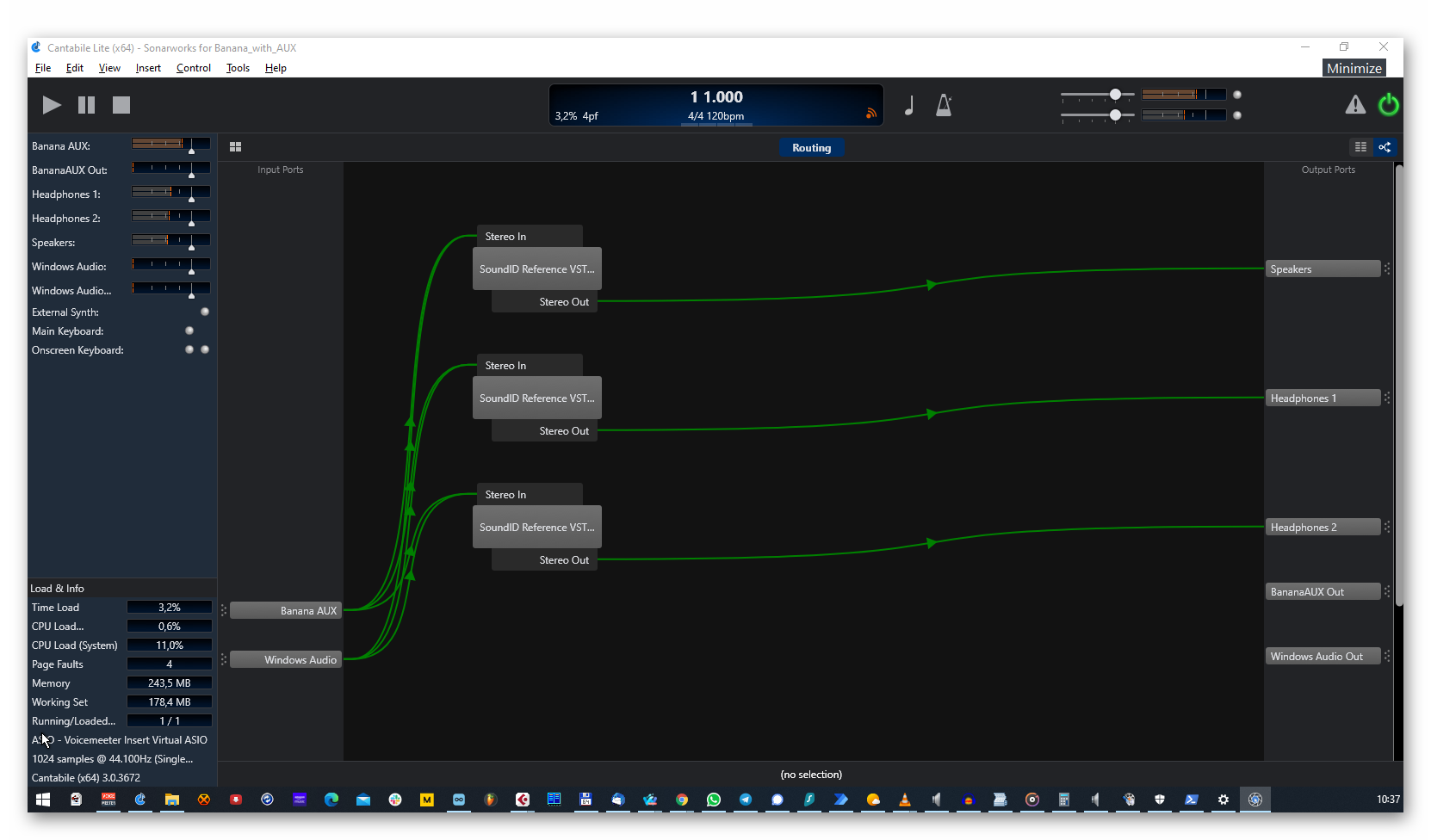This screenshot has height=840, width=1431.
Task: Open the File menu
Action: point(43,68)
